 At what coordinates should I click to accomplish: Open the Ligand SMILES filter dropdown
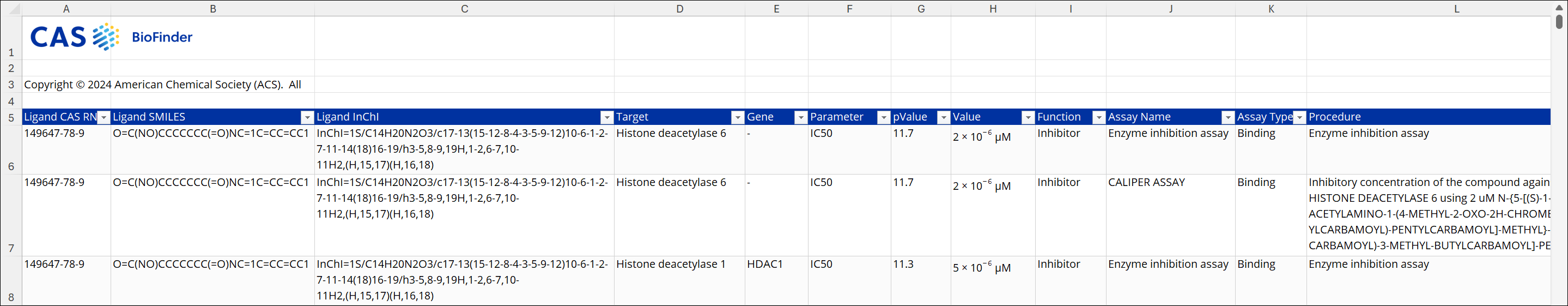[307, 118]
